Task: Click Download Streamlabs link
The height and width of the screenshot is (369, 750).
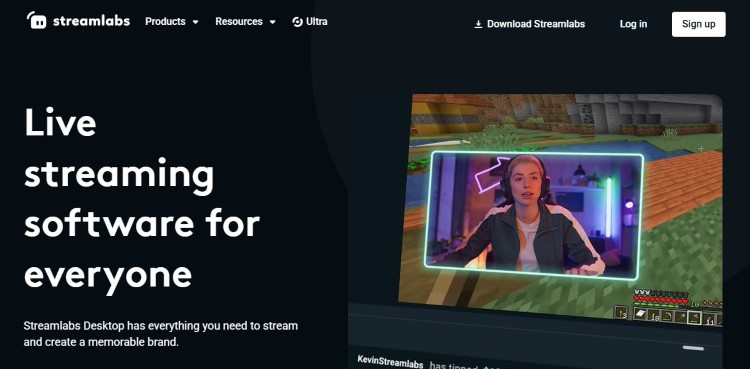Action: (x=536, y=24)
